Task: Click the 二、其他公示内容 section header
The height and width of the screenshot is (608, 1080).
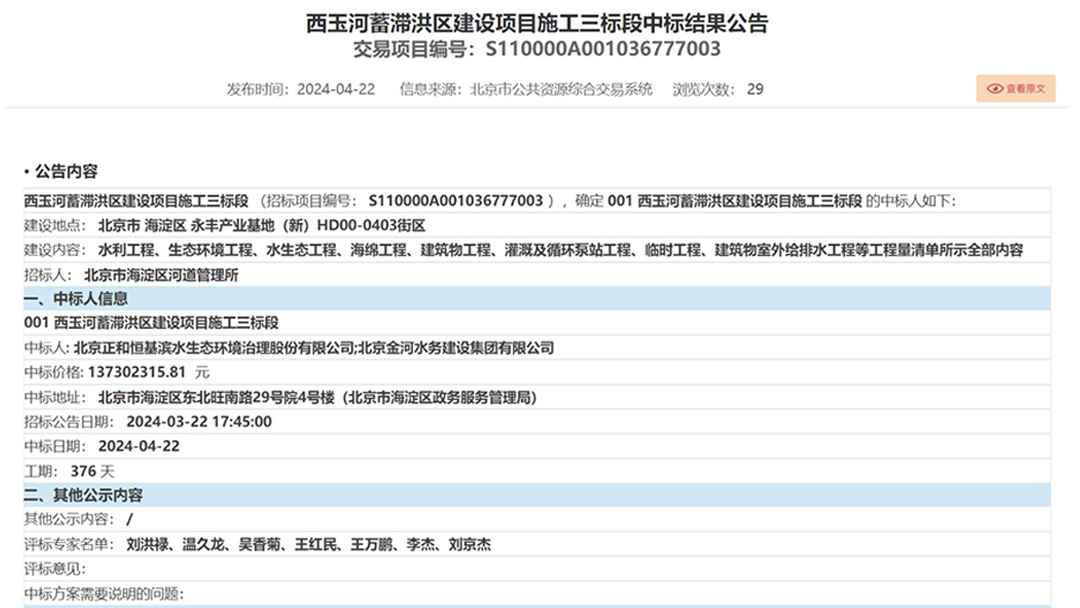Action: pos(84,495)
